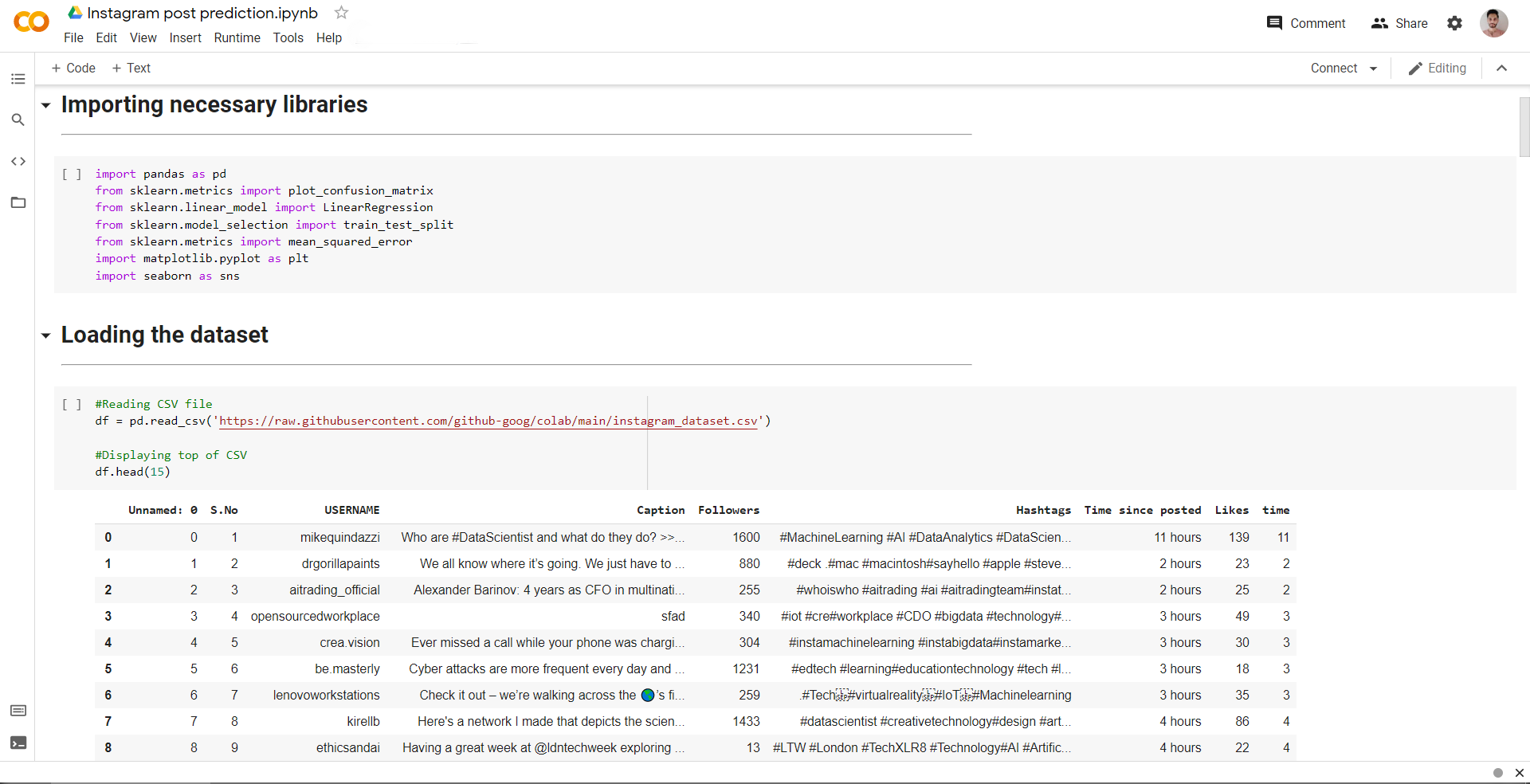Viewport: 1530px width, 784px height.
Task: Open the Edit menu
Action: click(x=106, y=37)
